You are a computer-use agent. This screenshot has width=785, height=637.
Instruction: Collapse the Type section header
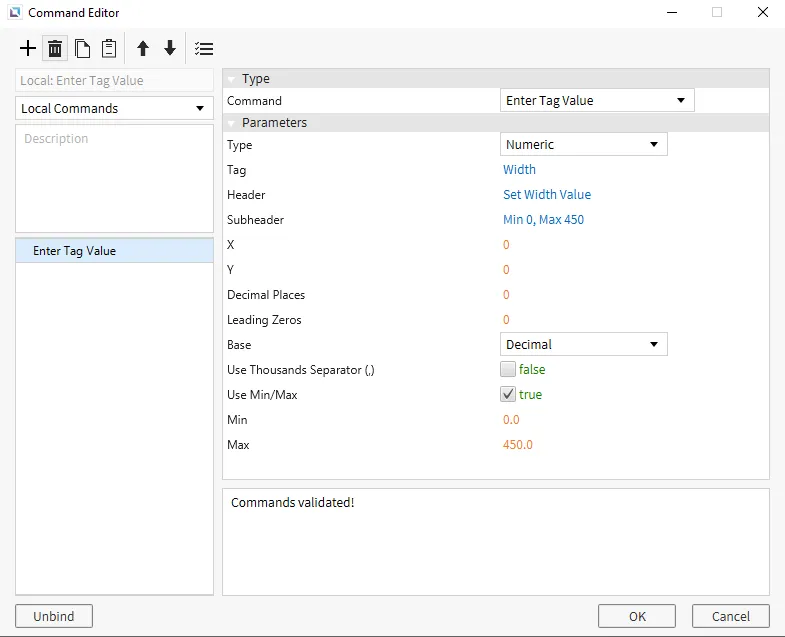click(231, 79)
